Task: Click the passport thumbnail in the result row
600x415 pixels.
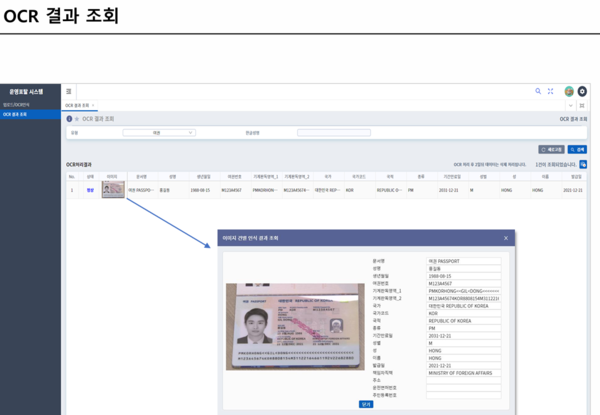Action: (x=113, y=189)
